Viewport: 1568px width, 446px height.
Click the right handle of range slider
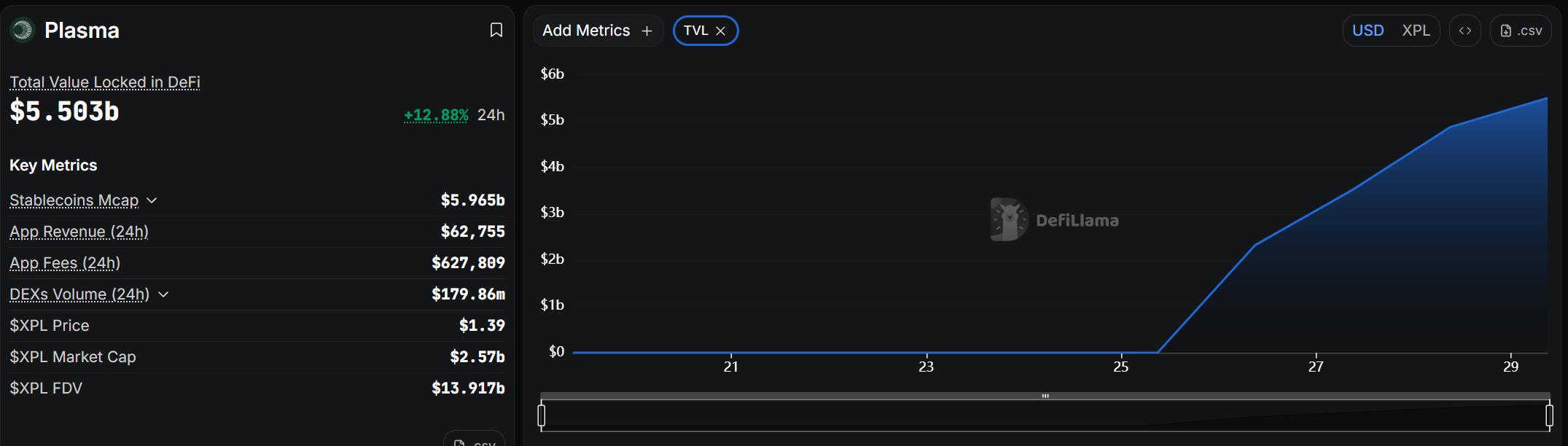(x=1549, y=415)
